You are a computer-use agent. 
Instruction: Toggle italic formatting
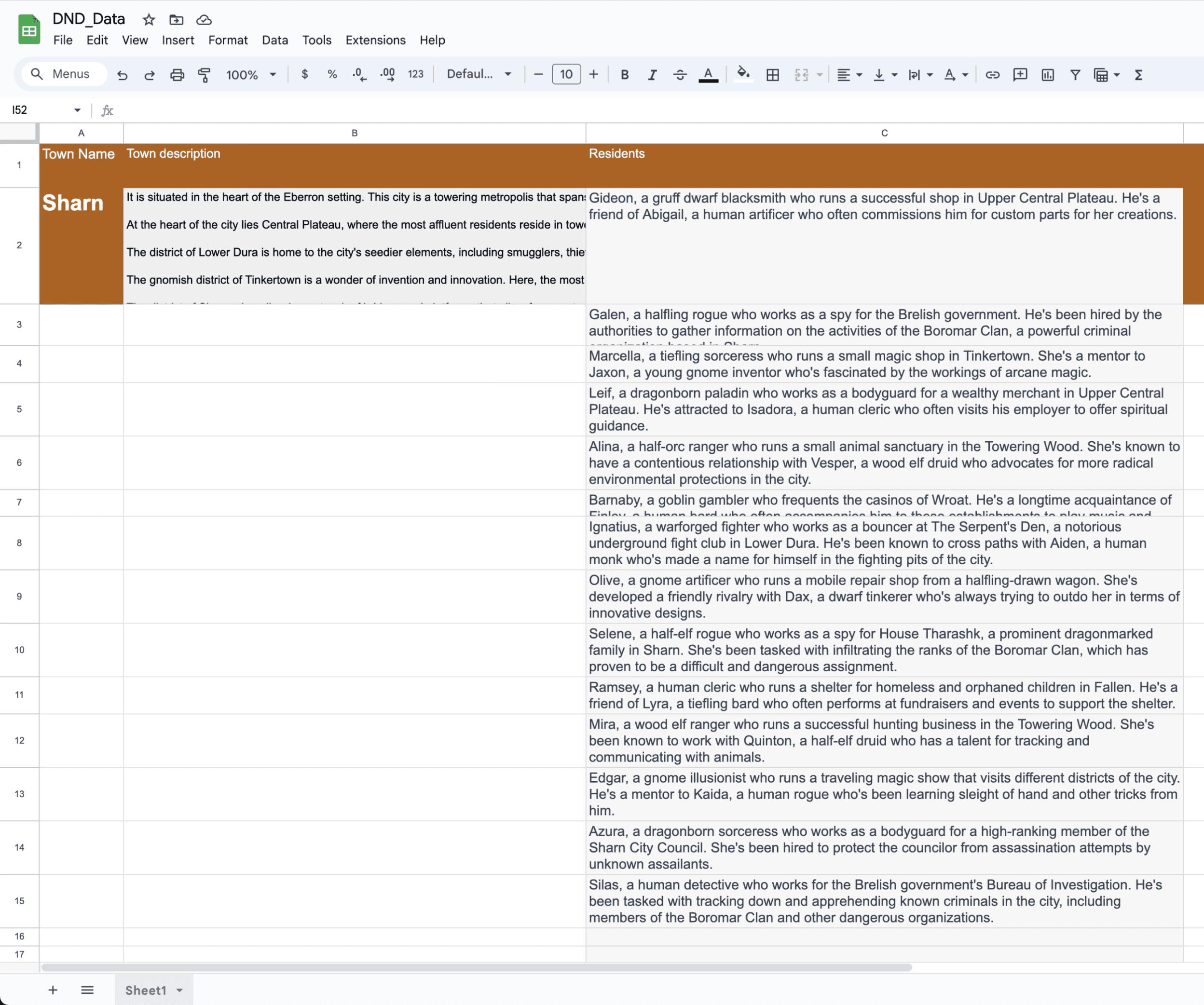click(652, 75)
